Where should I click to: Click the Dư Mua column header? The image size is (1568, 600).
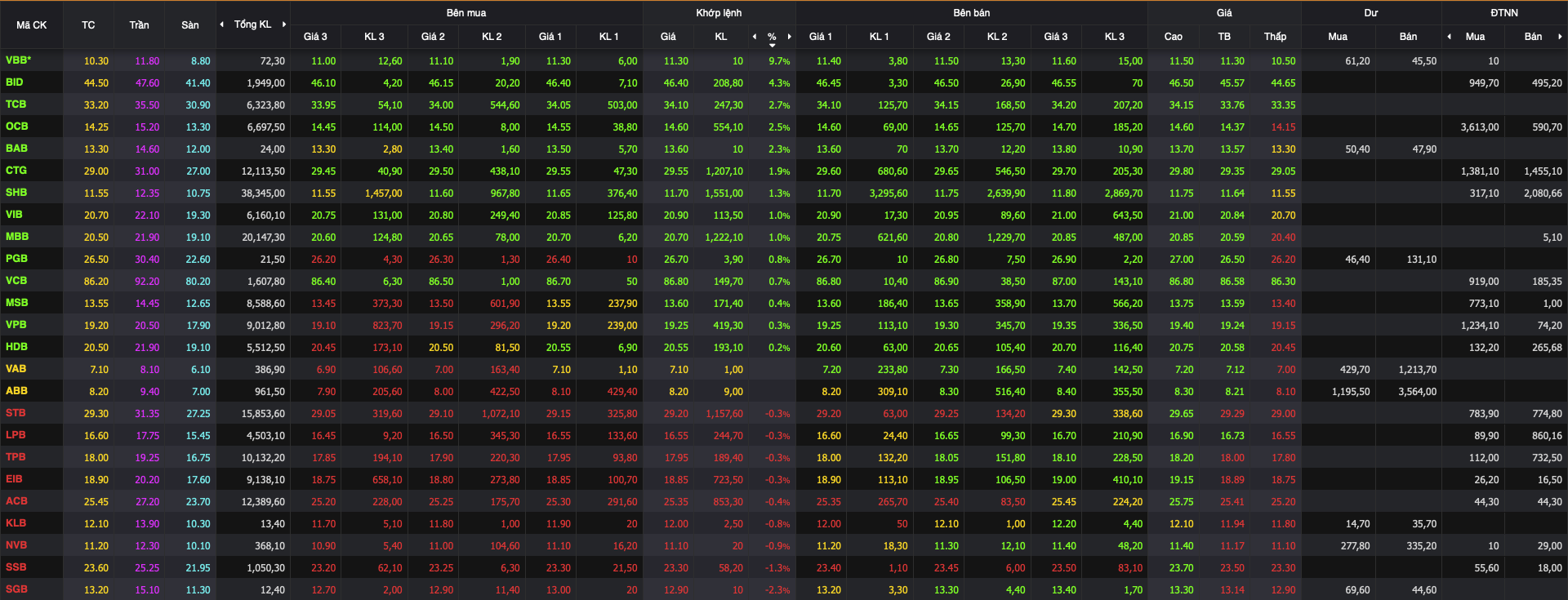tap(1338, 37)
